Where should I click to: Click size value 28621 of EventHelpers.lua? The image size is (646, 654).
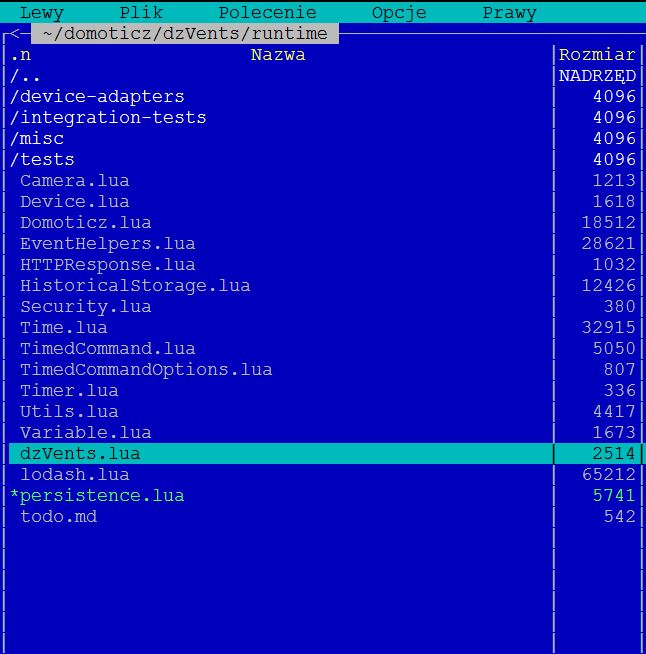608,244
